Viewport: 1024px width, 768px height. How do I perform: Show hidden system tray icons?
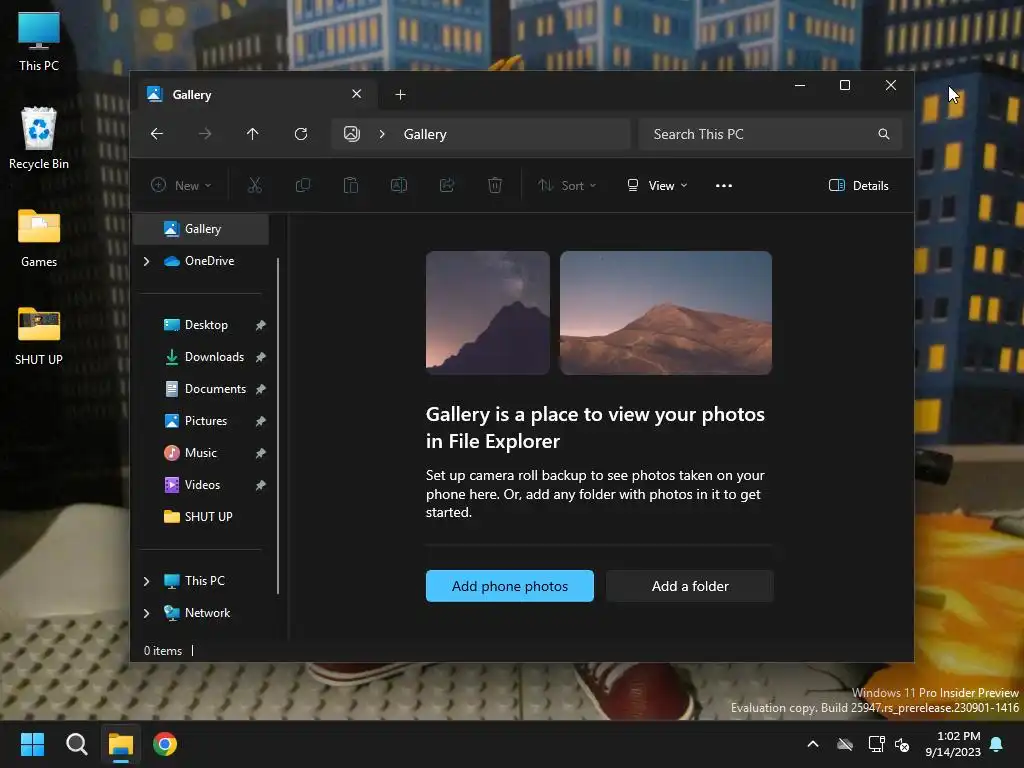[813, 744]
